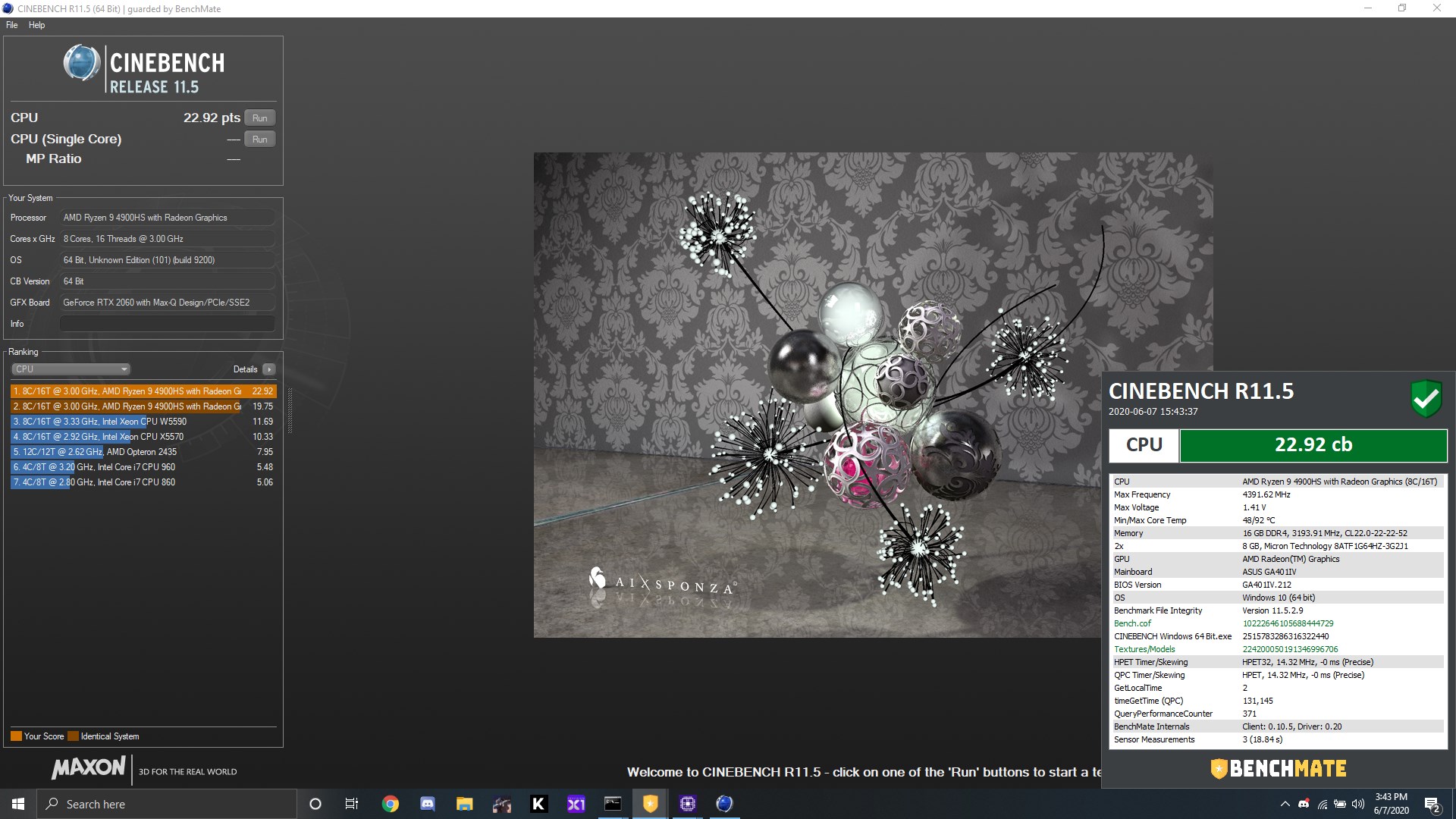Click the rendered benchmark scene image
The height and width of the screenshot is (819, 1456).
coord(873,395)
